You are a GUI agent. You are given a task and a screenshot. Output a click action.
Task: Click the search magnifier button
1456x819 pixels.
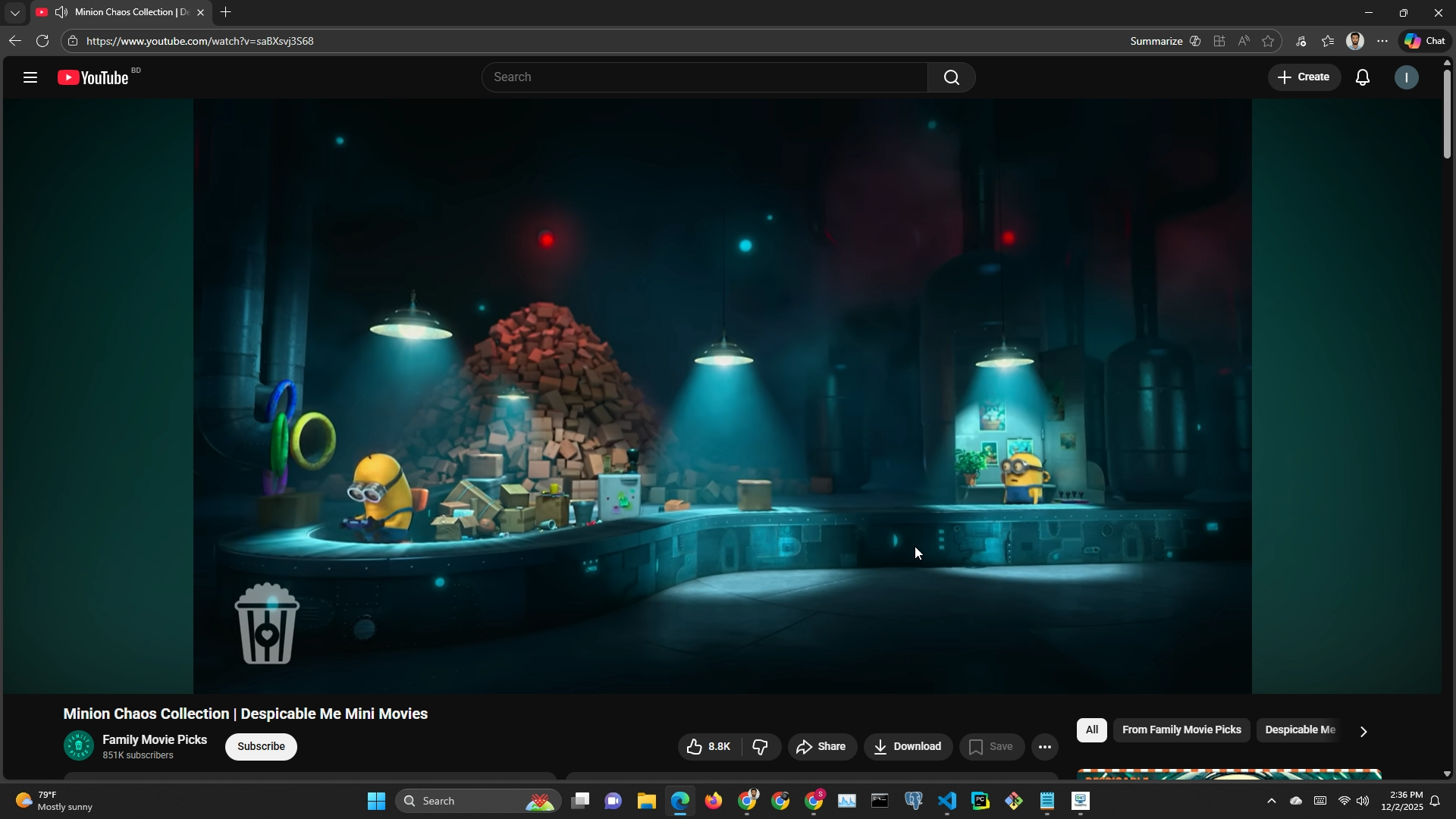951,77
